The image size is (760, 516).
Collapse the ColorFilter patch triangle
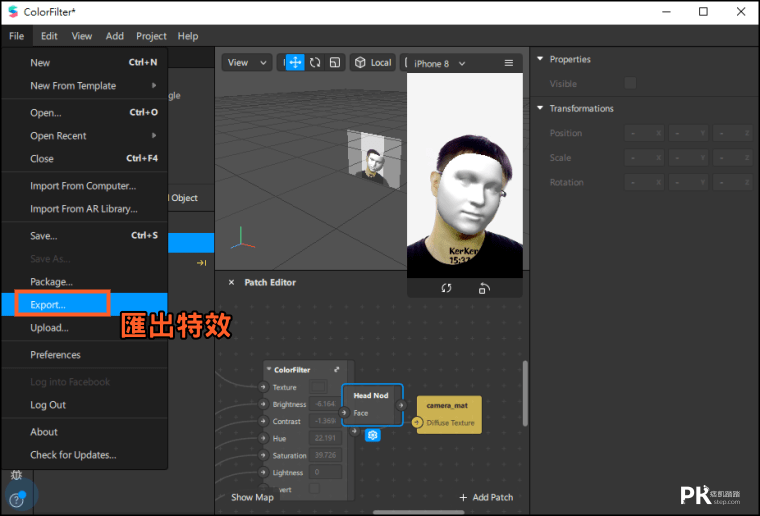(269, 369)
